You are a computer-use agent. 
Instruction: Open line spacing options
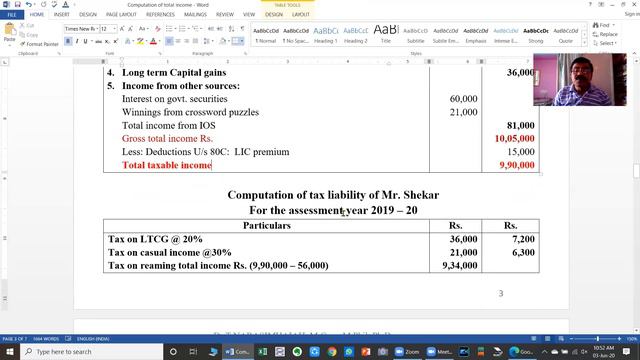(x=207, y=41)
